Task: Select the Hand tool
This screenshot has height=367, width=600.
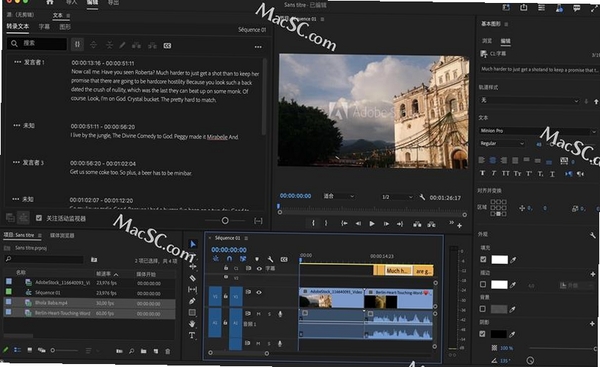Action: point(192,324)
